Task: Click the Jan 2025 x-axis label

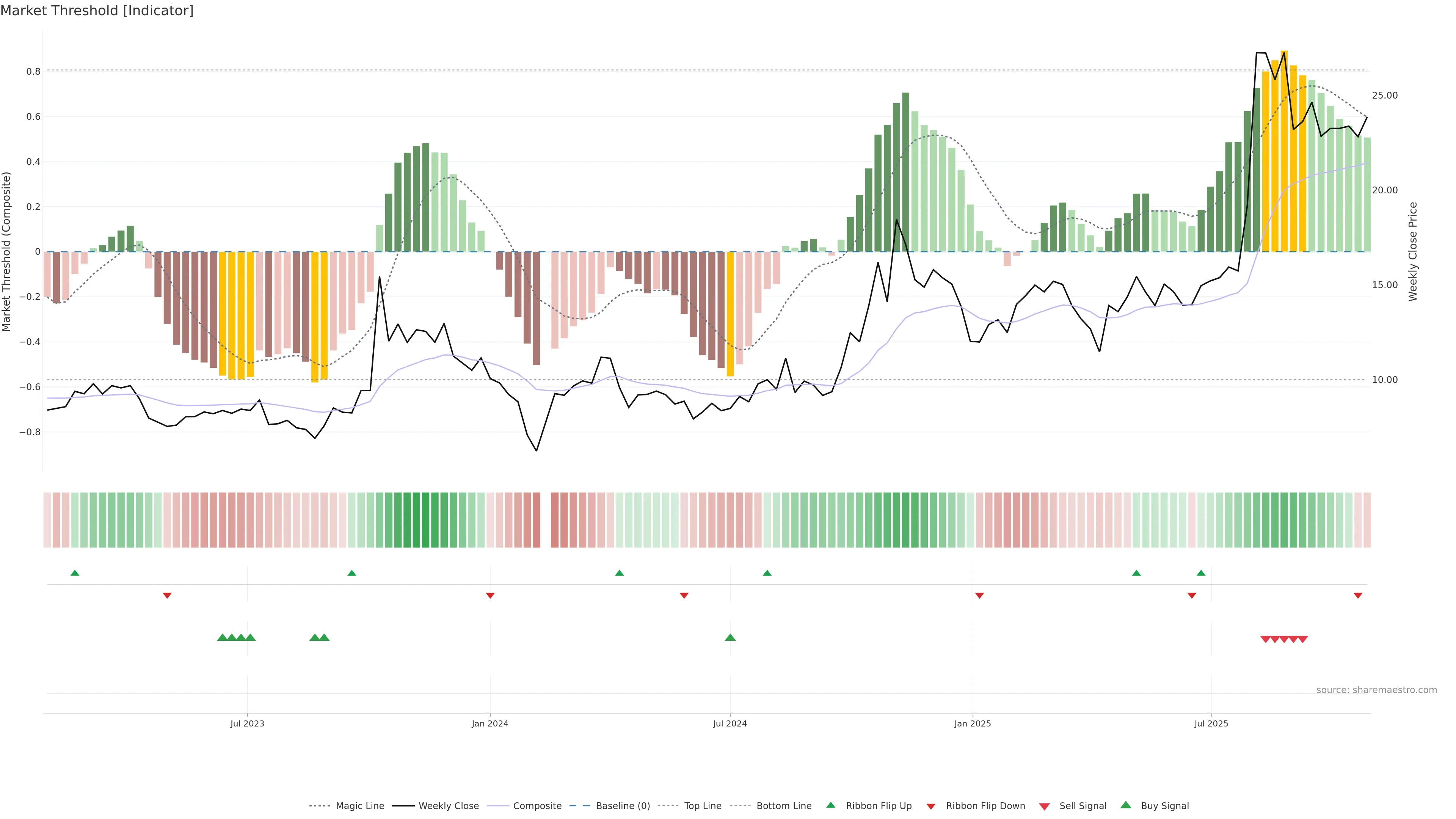Action: click(972, 723)
